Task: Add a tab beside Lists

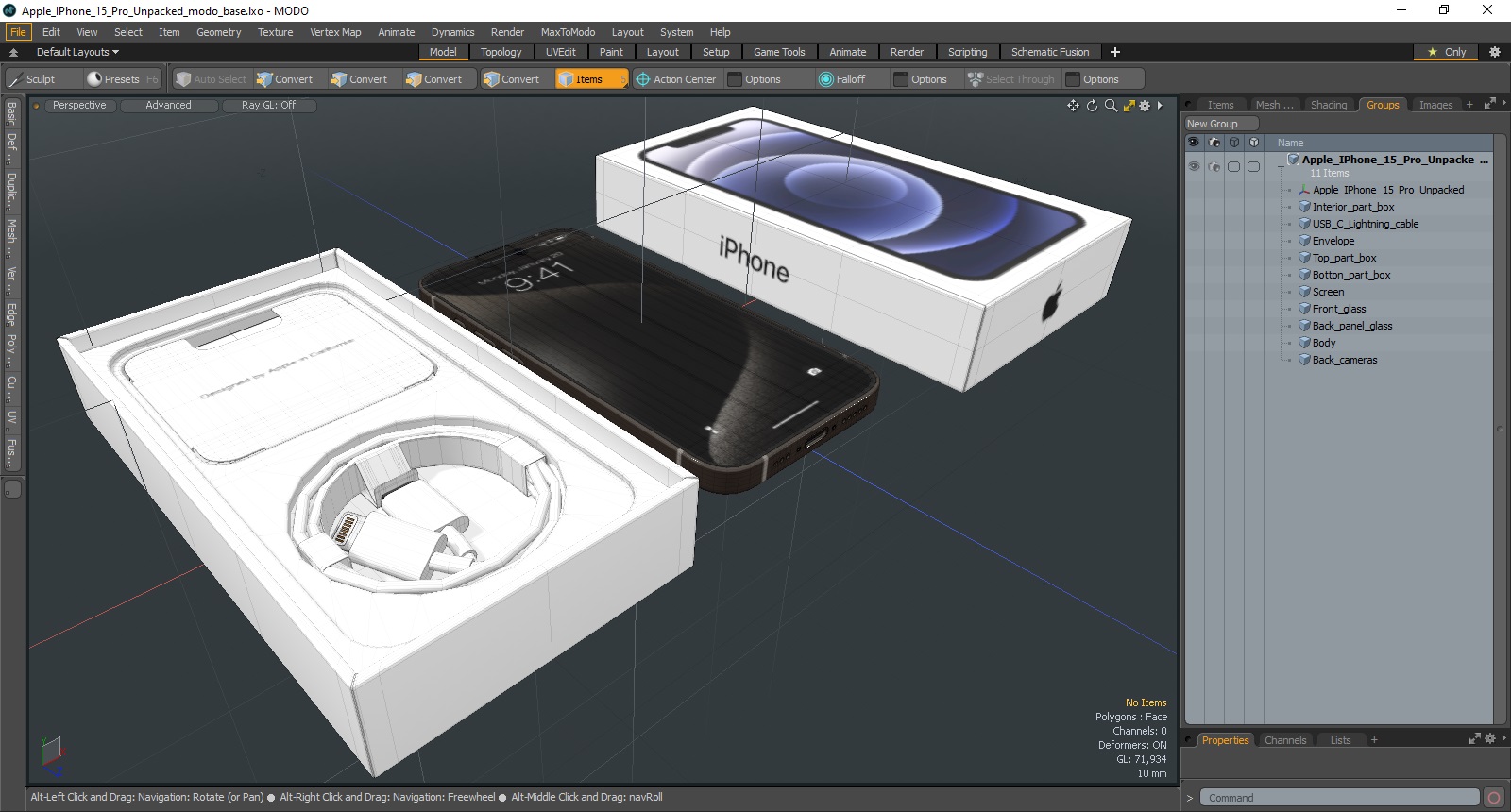Action: 1374,740
